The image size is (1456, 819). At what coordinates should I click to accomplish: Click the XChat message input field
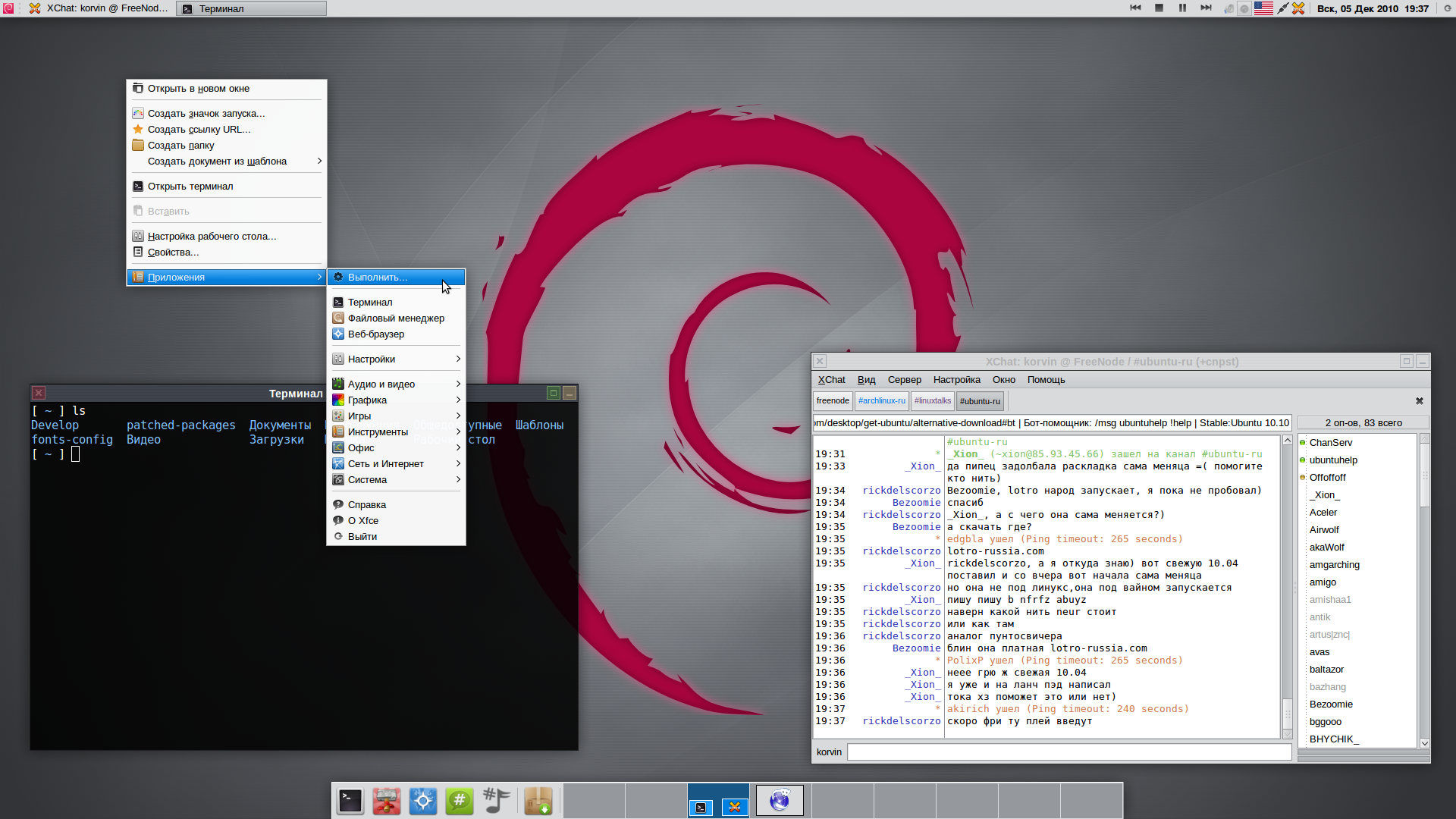pyautogui.click(x=1068, y=752)
